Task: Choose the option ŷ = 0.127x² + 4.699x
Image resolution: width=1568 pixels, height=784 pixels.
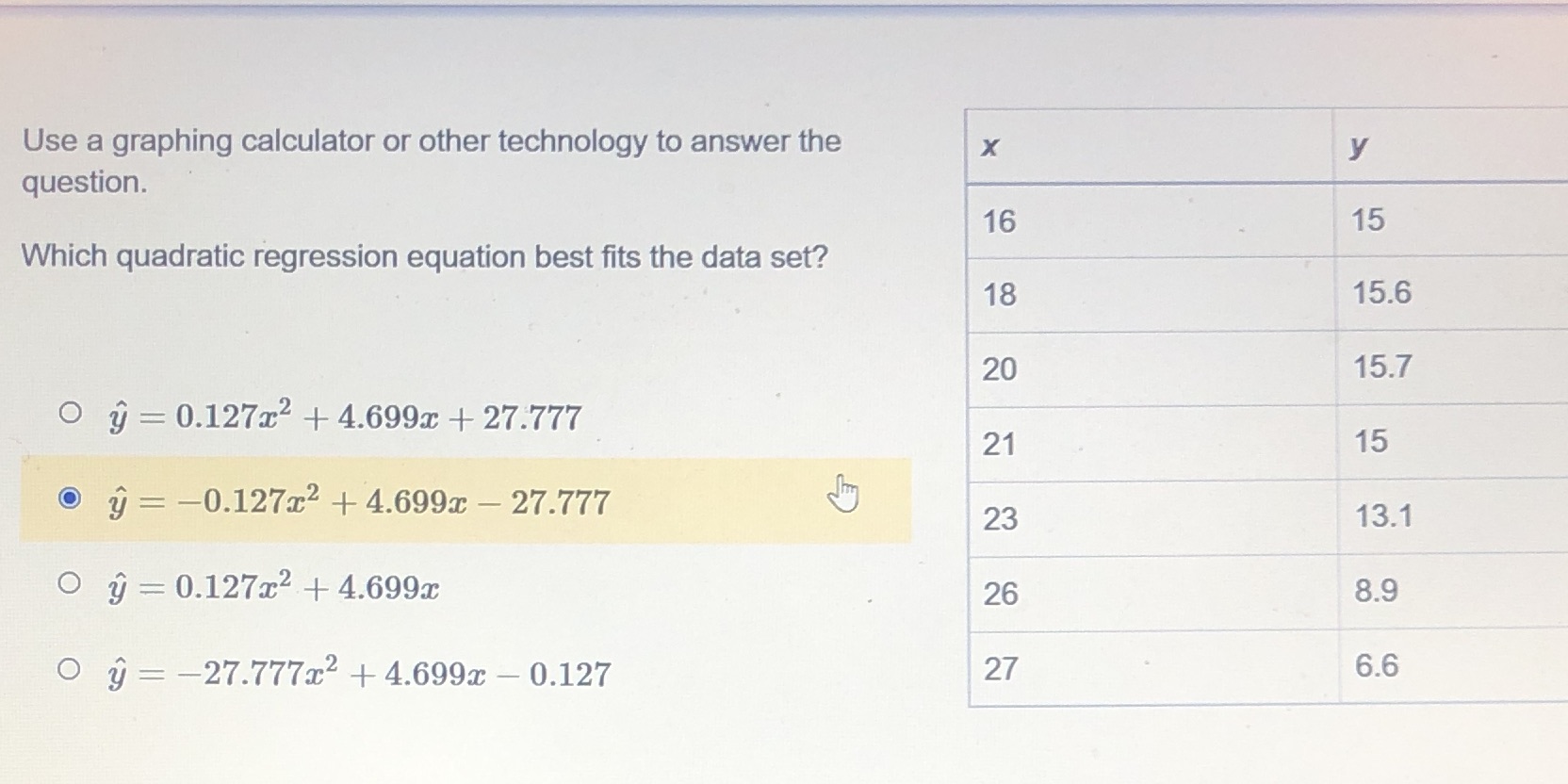Action: (273, 587)
